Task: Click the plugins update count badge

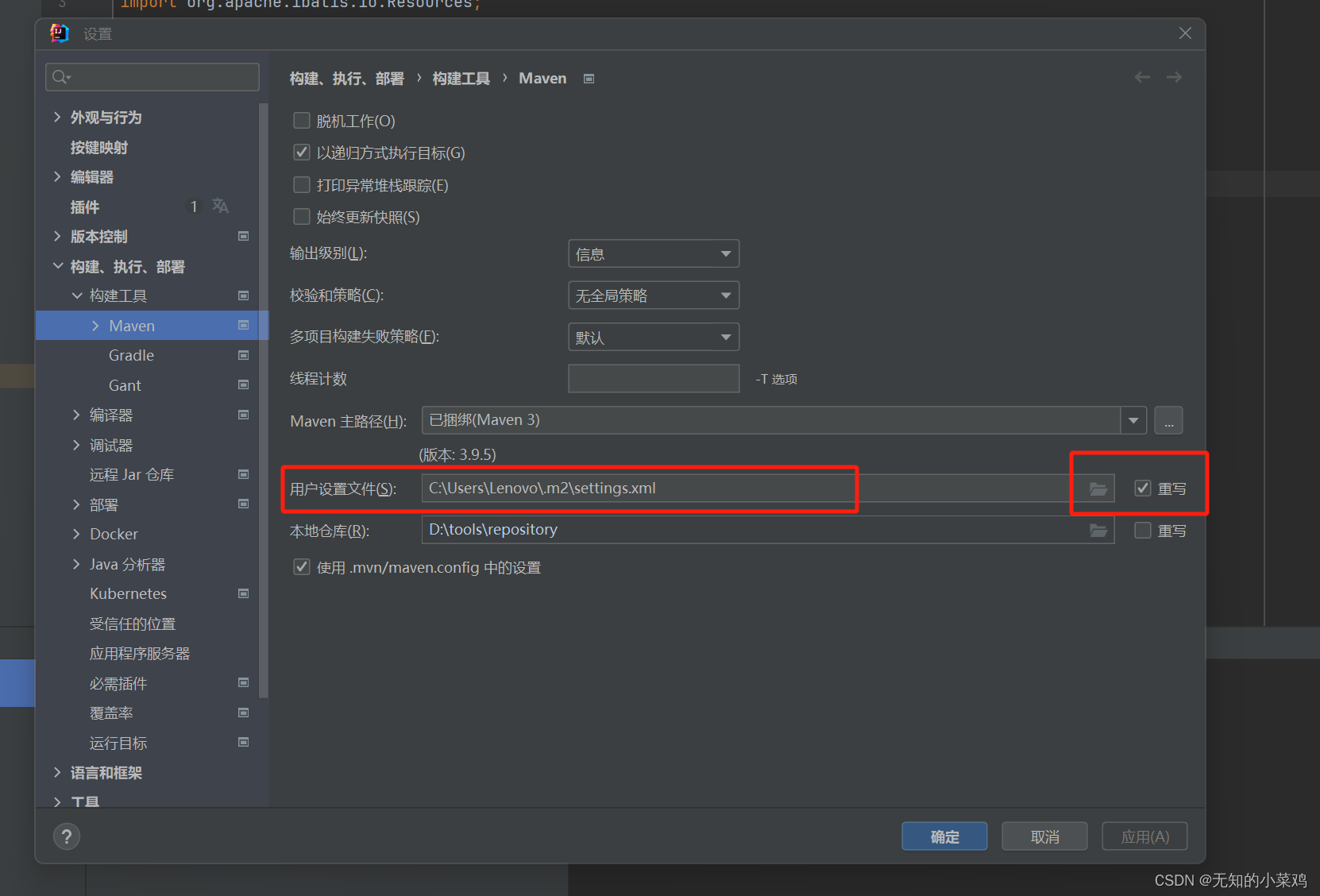Action: click(x=193, y=207)
